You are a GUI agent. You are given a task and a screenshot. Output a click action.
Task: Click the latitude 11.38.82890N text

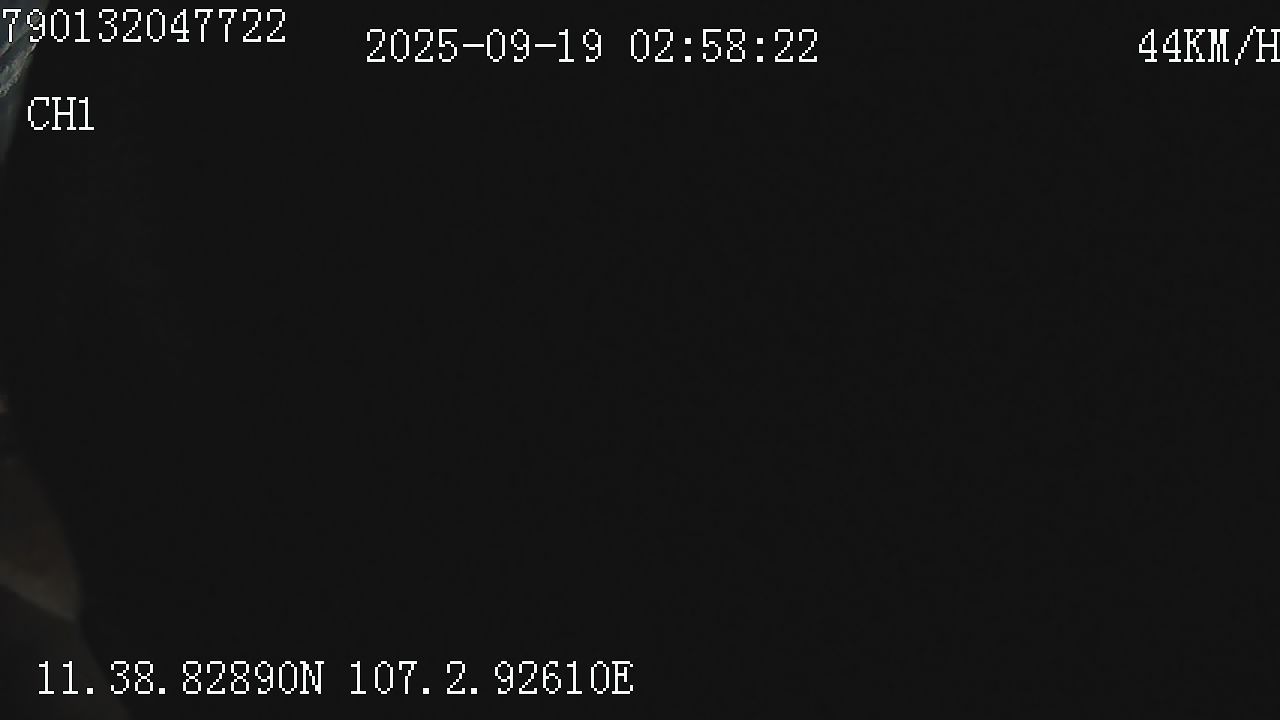coord(180,678)
